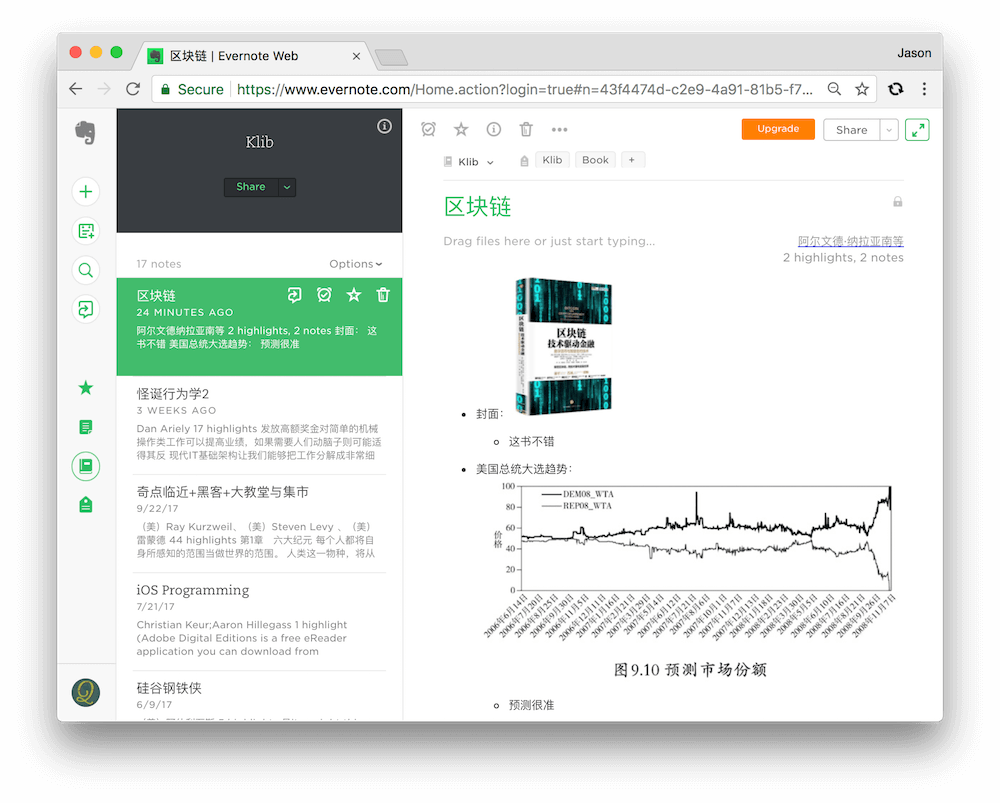Click the 预测很准 bullet text
This screenshot has height=803, width=1000.
tap(531, 705)
